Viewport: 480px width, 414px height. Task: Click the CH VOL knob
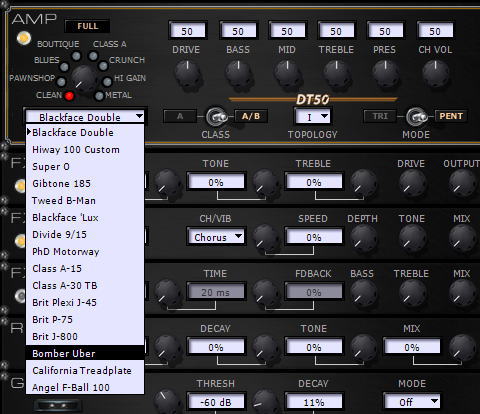(435, 73)
